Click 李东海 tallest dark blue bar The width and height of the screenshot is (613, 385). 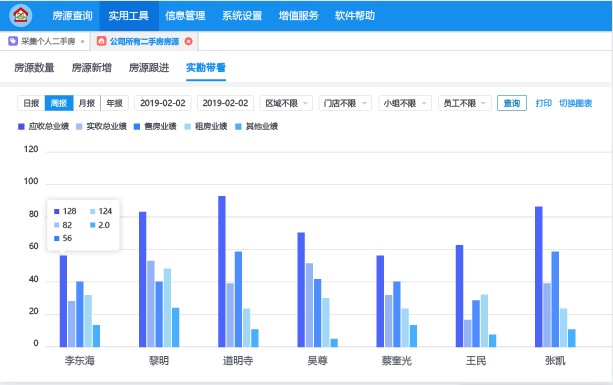click(x=63, y=301)
